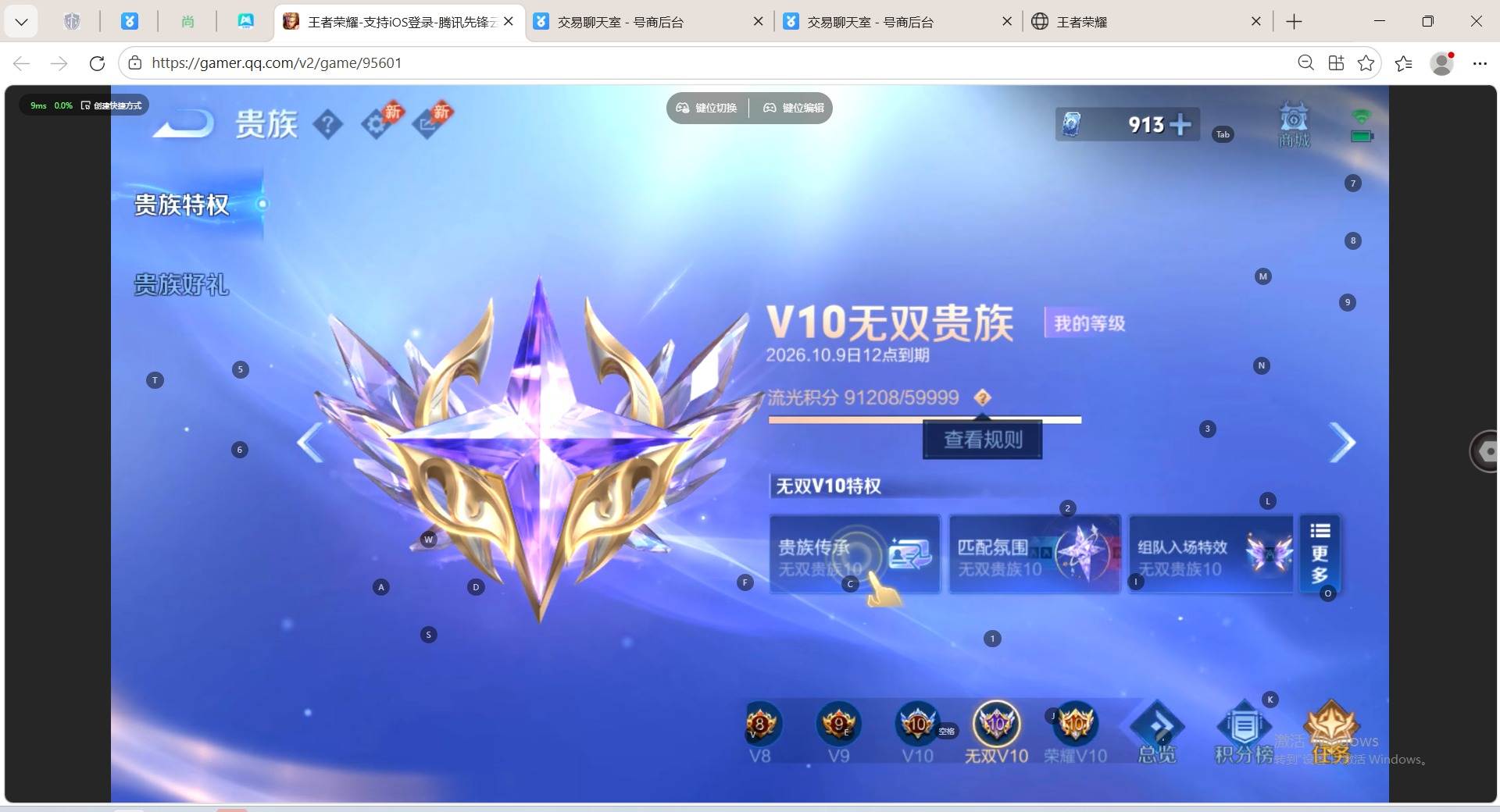Screen dimensions: 1500x812
Task: Click the browser back button
Action: point(22,63)
